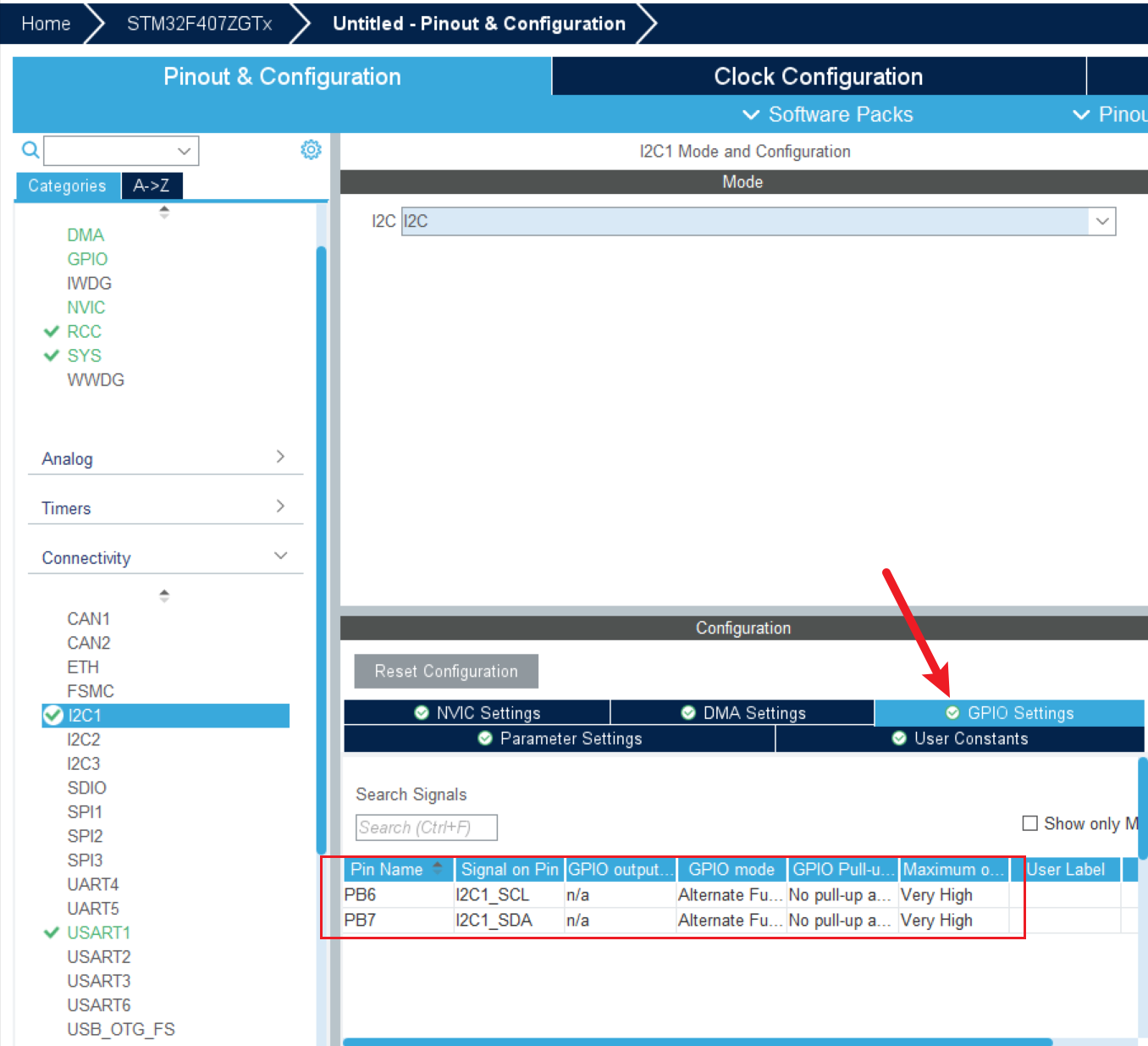Select I2C3 peripheral
This screenshot has width=1148, height=1046.
point(84,764)
